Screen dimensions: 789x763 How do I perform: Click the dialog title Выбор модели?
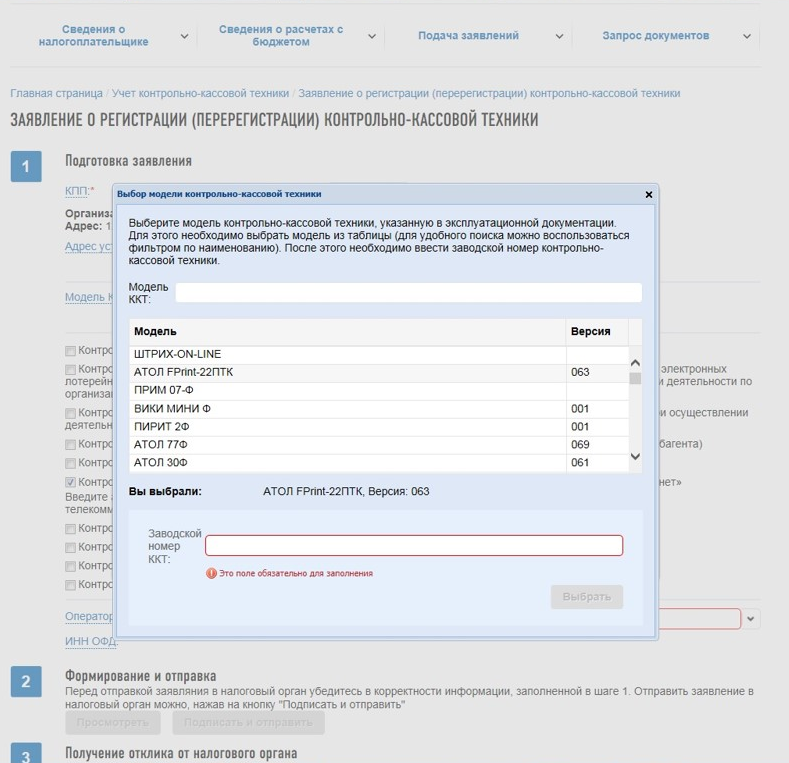219,194
